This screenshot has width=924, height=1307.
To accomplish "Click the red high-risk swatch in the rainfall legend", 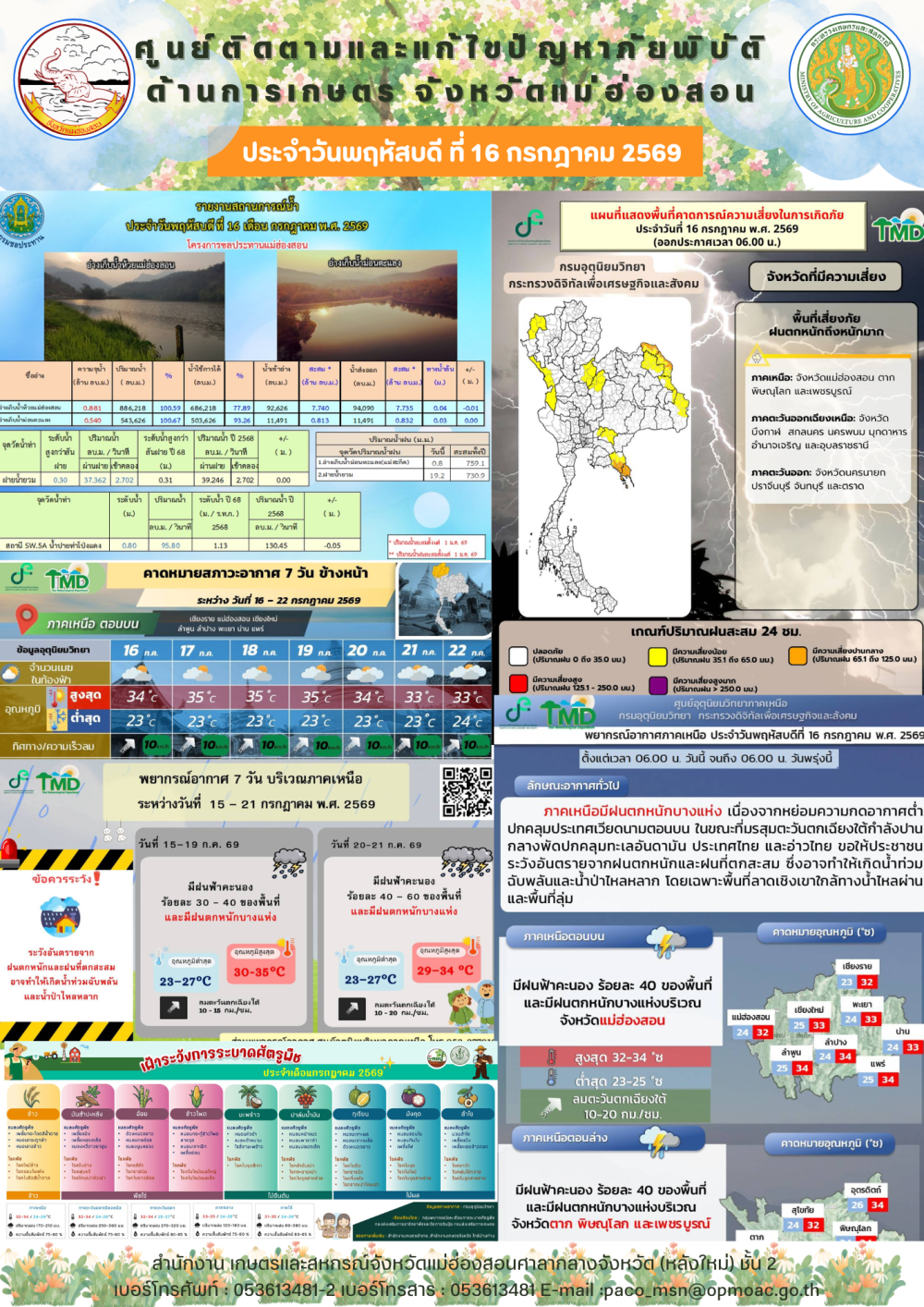I will click(x=518, y=684).
